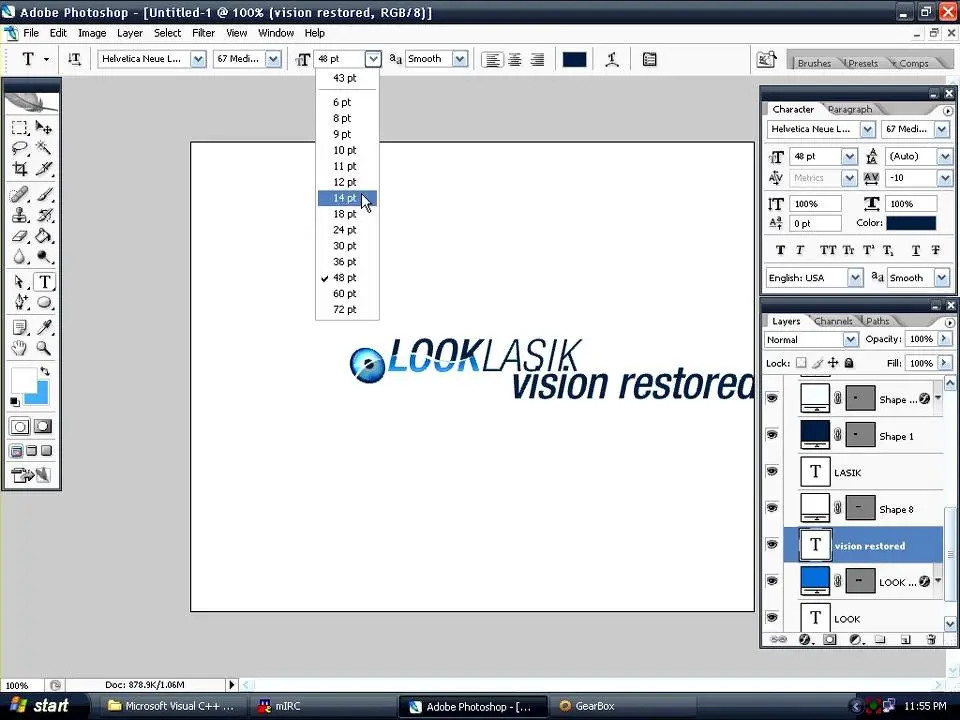Enable Faux Bold in Character palette
This screenshot has width=960, height=720.
[780, 250]
